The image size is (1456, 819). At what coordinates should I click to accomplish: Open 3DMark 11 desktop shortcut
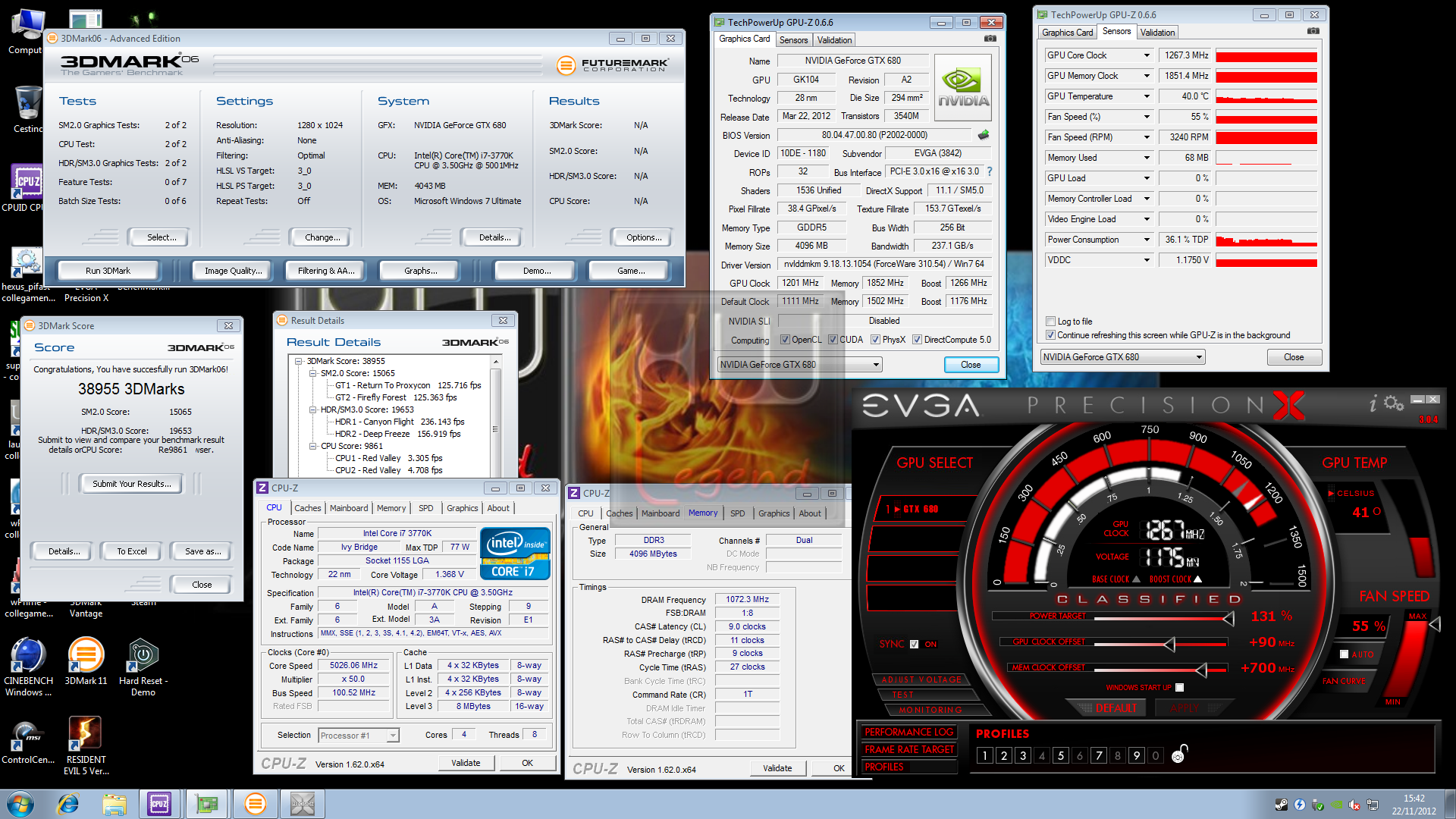86,661
